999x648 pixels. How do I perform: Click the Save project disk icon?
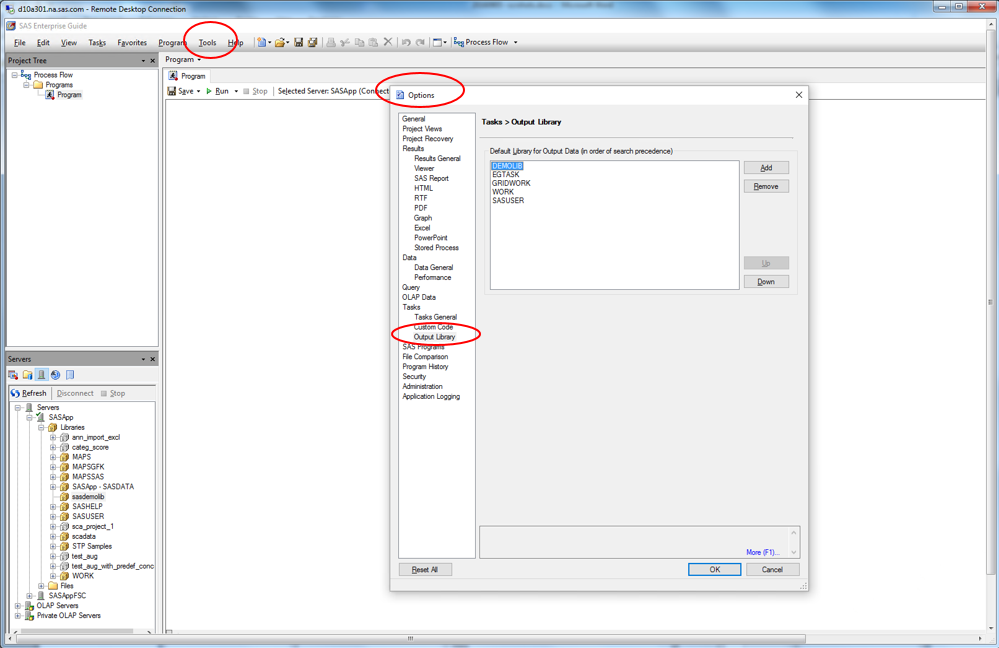[x=298, y=42]
